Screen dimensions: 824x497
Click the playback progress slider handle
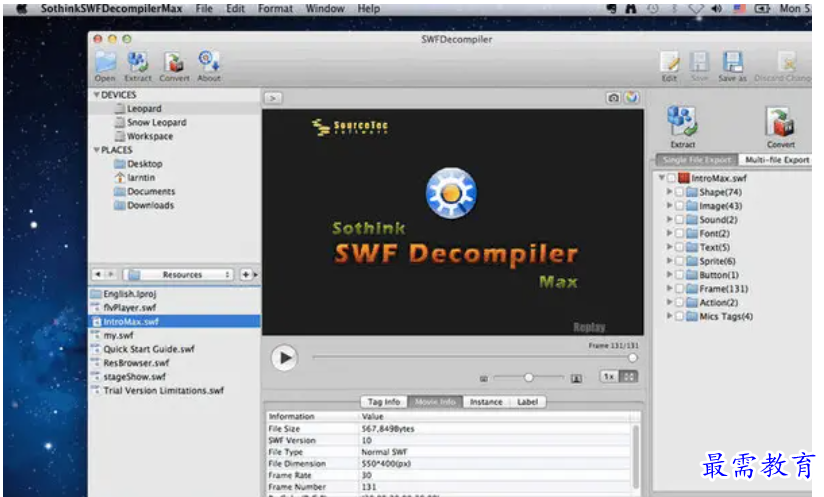click(x=633, y=358)
